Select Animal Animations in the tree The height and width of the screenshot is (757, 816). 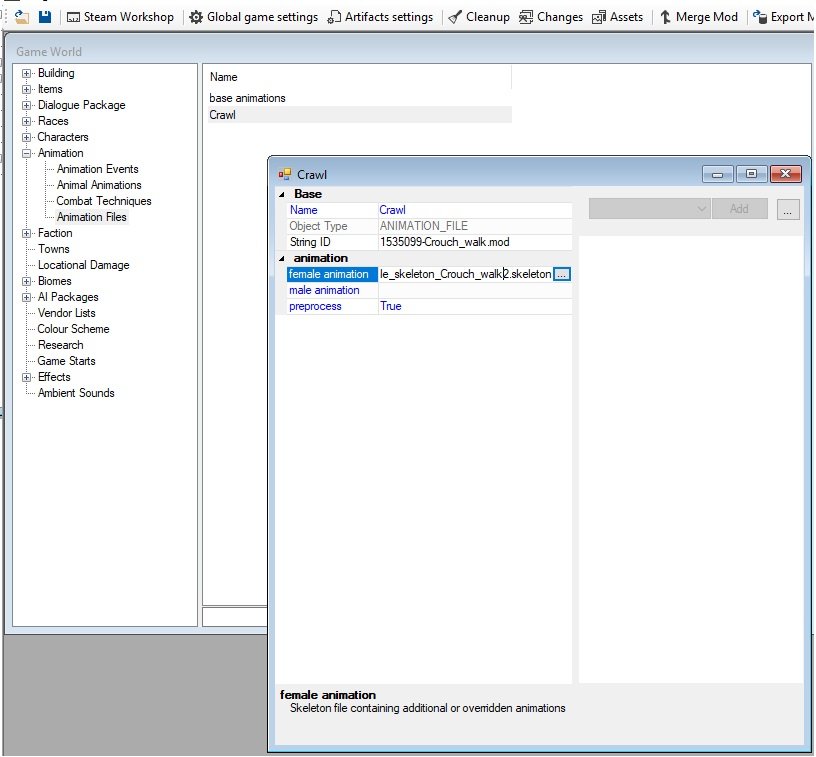tap(99, 185)
